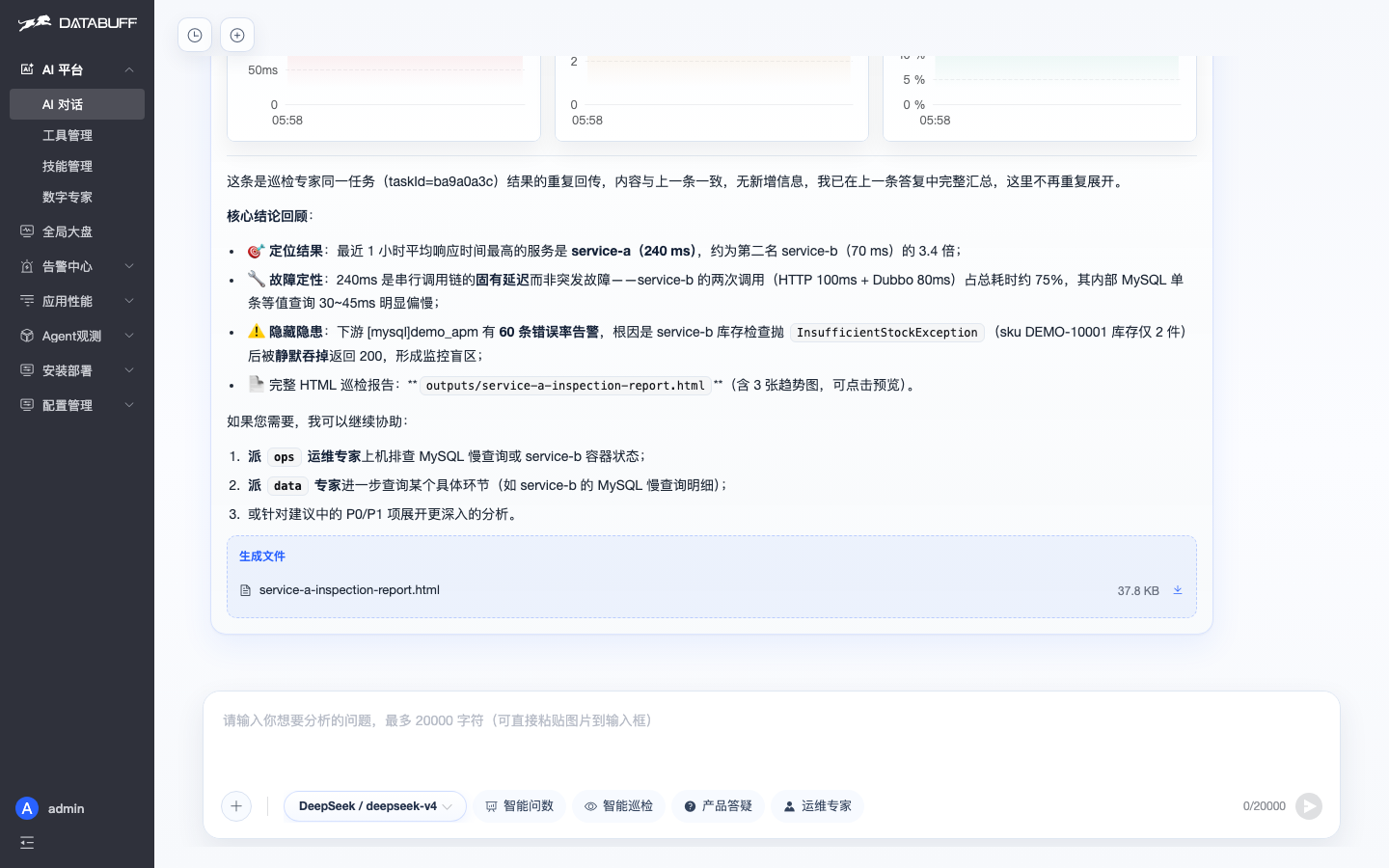Viewport: 1389px width, 868px height.
Task: Click the admin user avatar
Action: click(27, 808)
